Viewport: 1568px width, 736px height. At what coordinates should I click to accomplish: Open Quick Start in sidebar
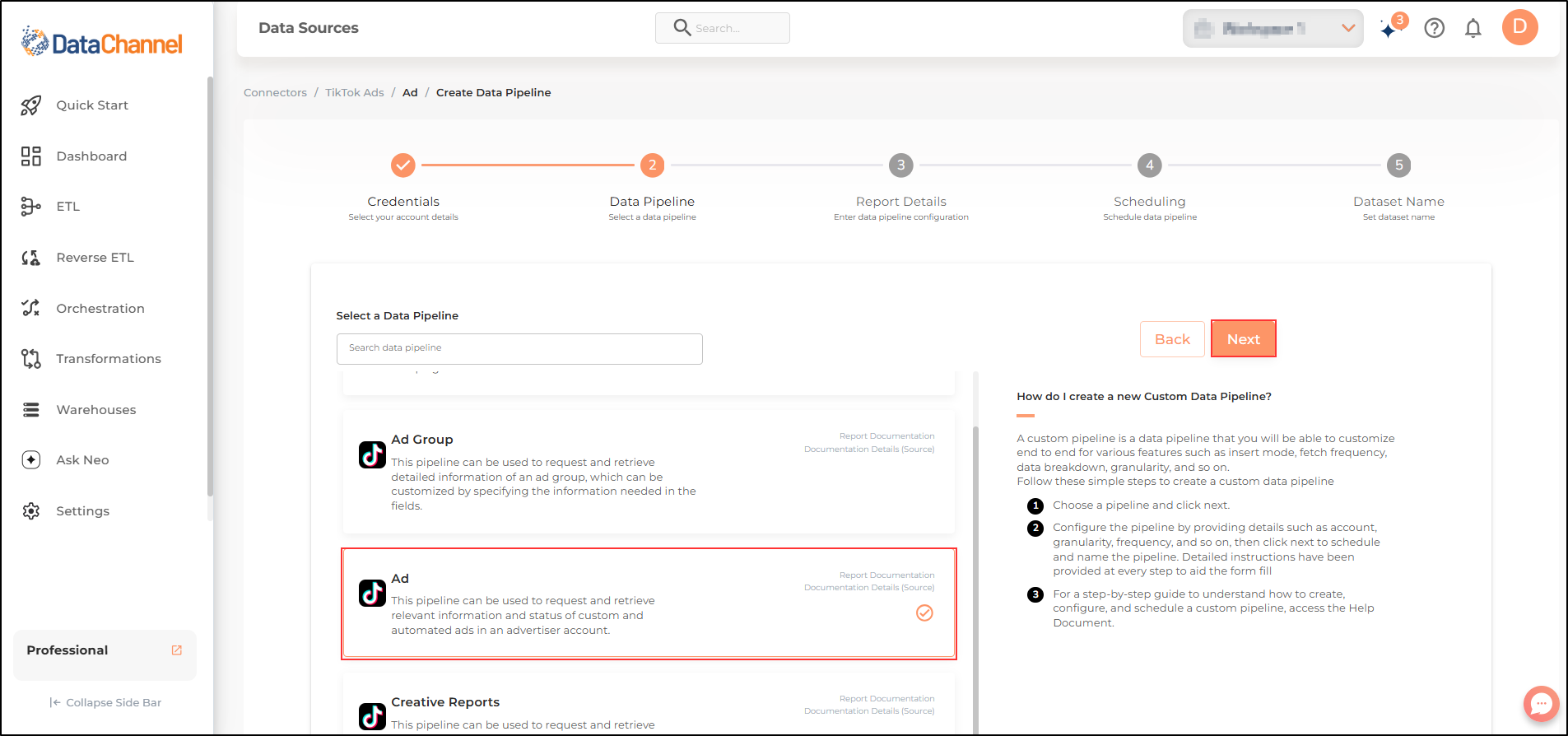click(x=92, y=105)
